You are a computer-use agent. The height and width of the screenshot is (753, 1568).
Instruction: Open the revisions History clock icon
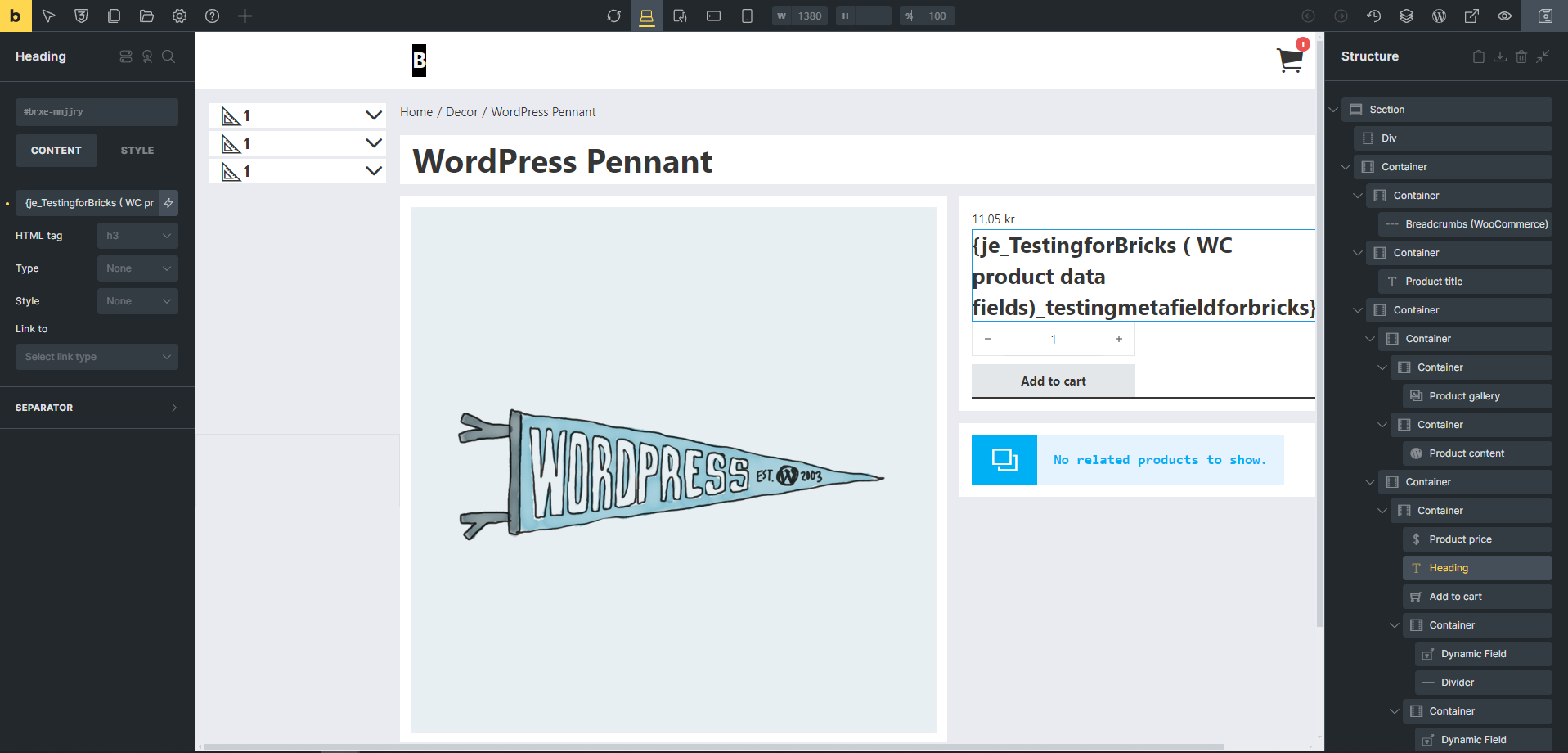click(1373, 16)
